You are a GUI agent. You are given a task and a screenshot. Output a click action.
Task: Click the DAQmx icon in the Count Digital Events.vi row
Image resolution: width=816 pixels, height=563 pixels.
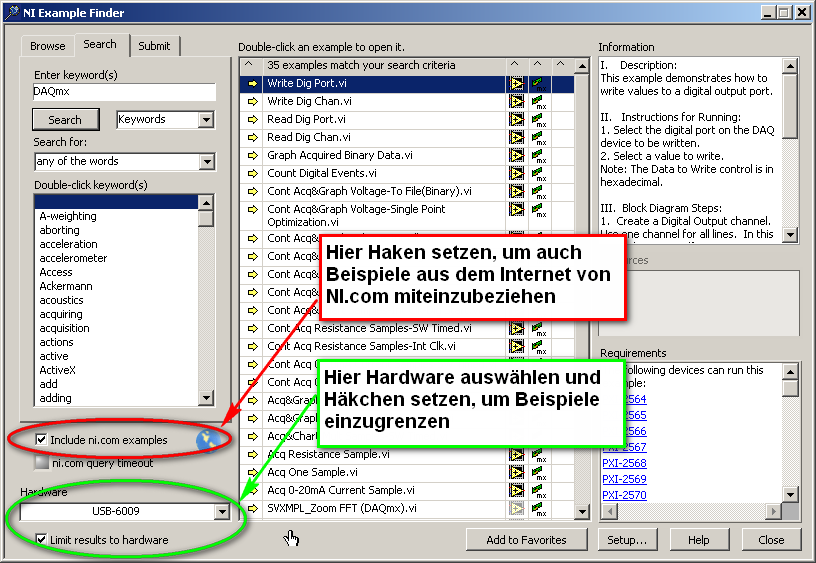pyautogui.click(x=539, y=174)
